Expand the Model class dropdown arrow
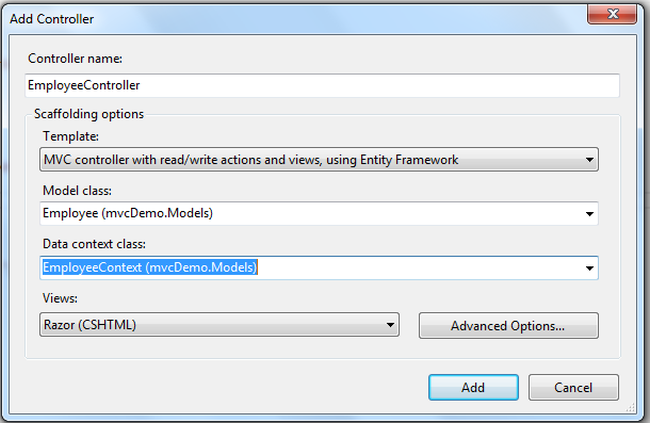650x423 pixels. [590, 213]
